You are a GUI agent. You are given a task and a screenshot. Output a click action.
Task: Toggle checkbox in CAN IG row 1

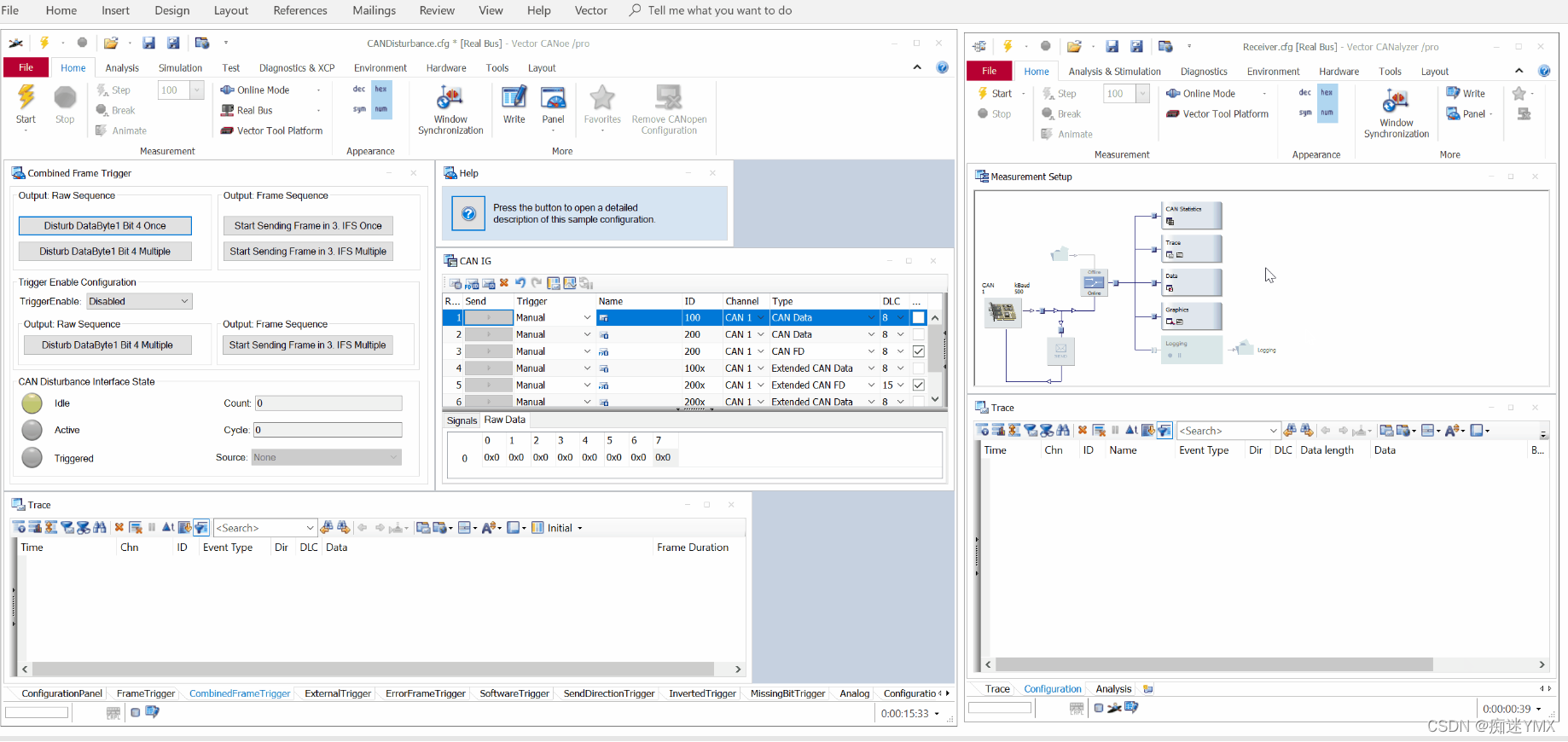tap(918, 318)
